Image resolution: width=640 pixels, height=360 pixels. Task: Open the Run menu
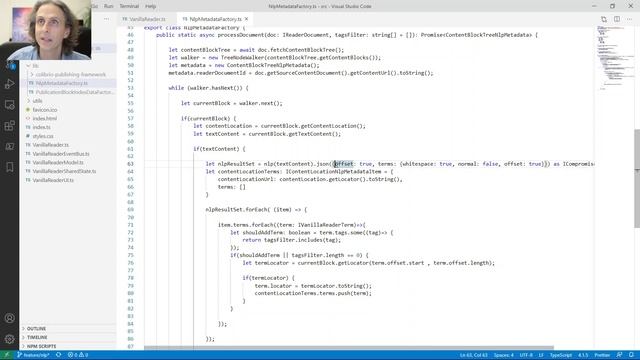coord(109,6)
